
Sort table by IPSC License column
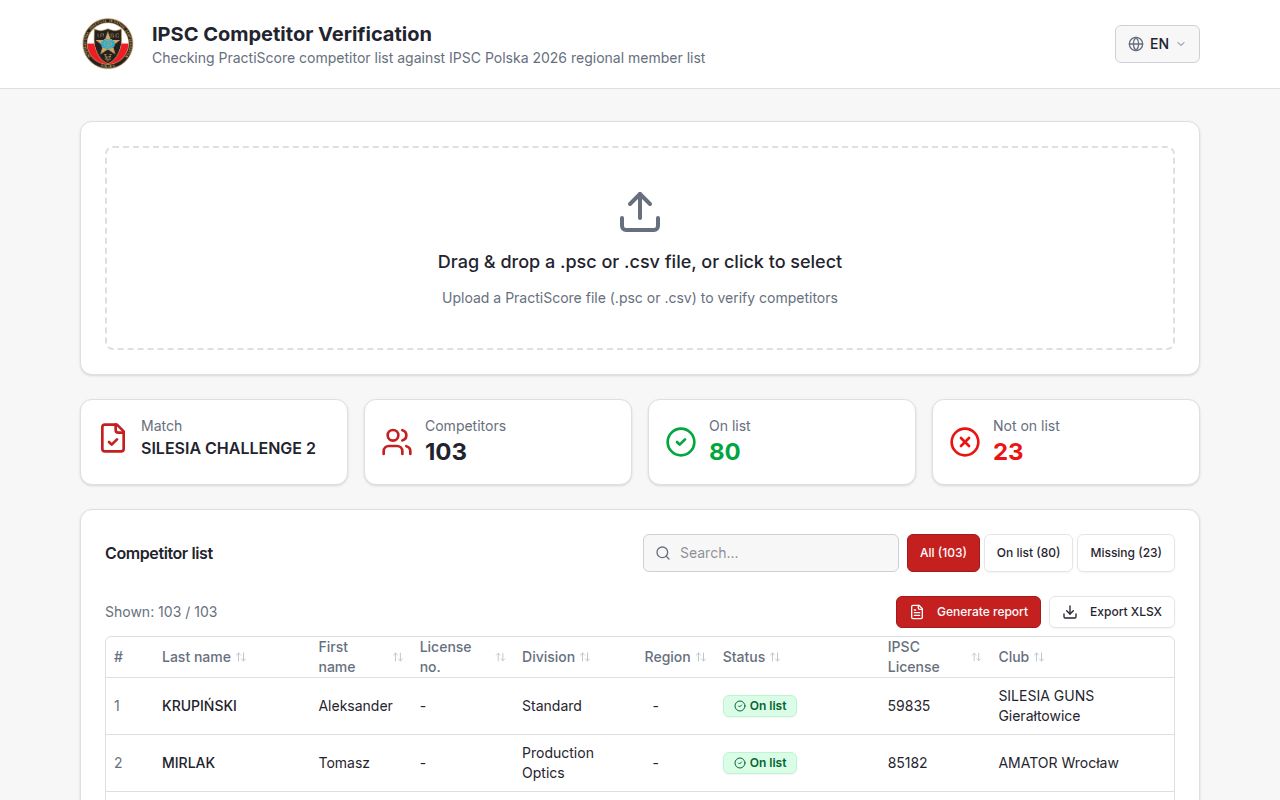point(934,657)
